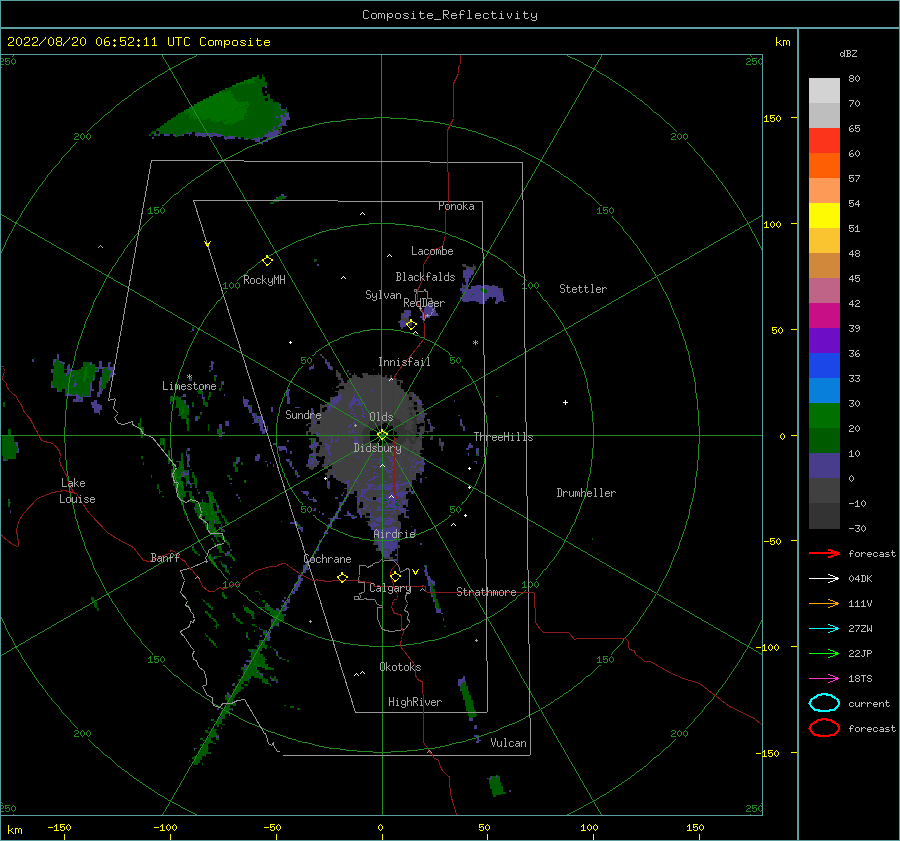Image resolution: width=900 pixels, height=841 pixels.
Task: Click yellow V marker northwest of RockyMH
Action: click(x=207, y=244)
